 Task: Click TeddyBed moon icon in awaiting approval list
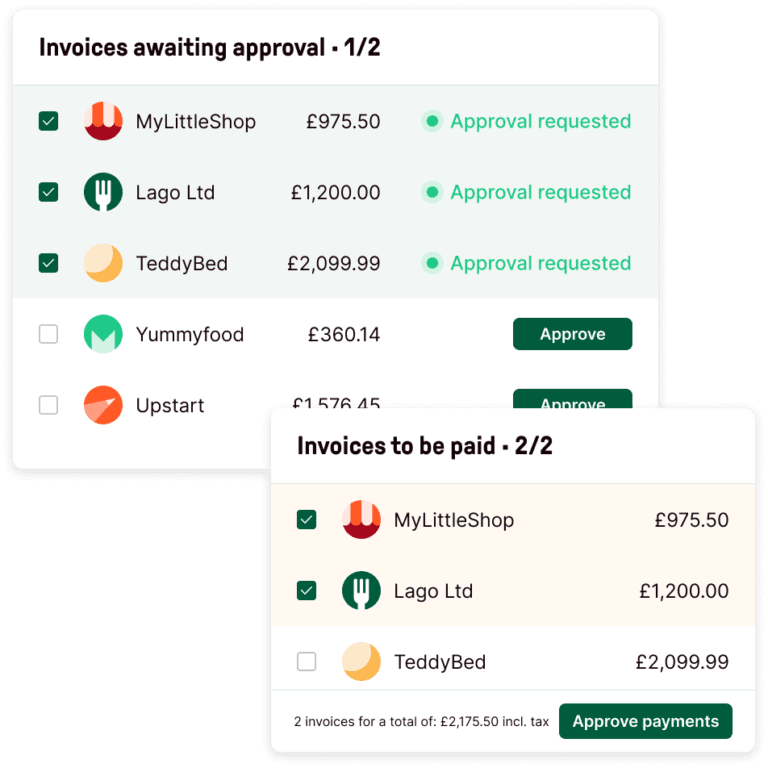[x=103, y=263]
